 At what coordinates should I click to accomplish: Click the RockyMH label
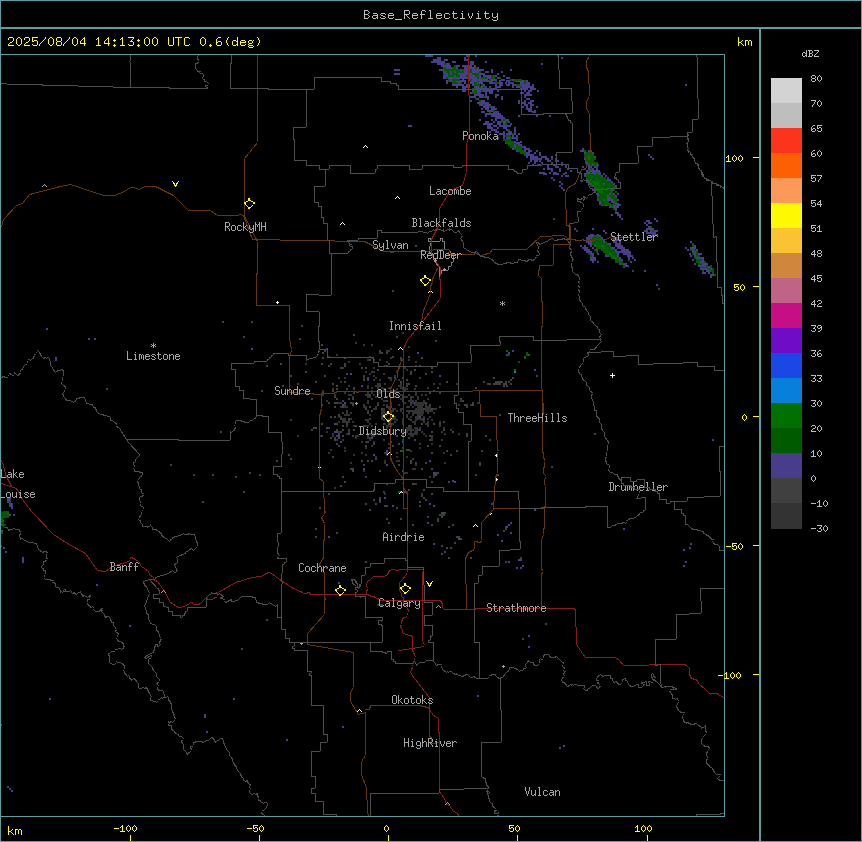[245, 227]
